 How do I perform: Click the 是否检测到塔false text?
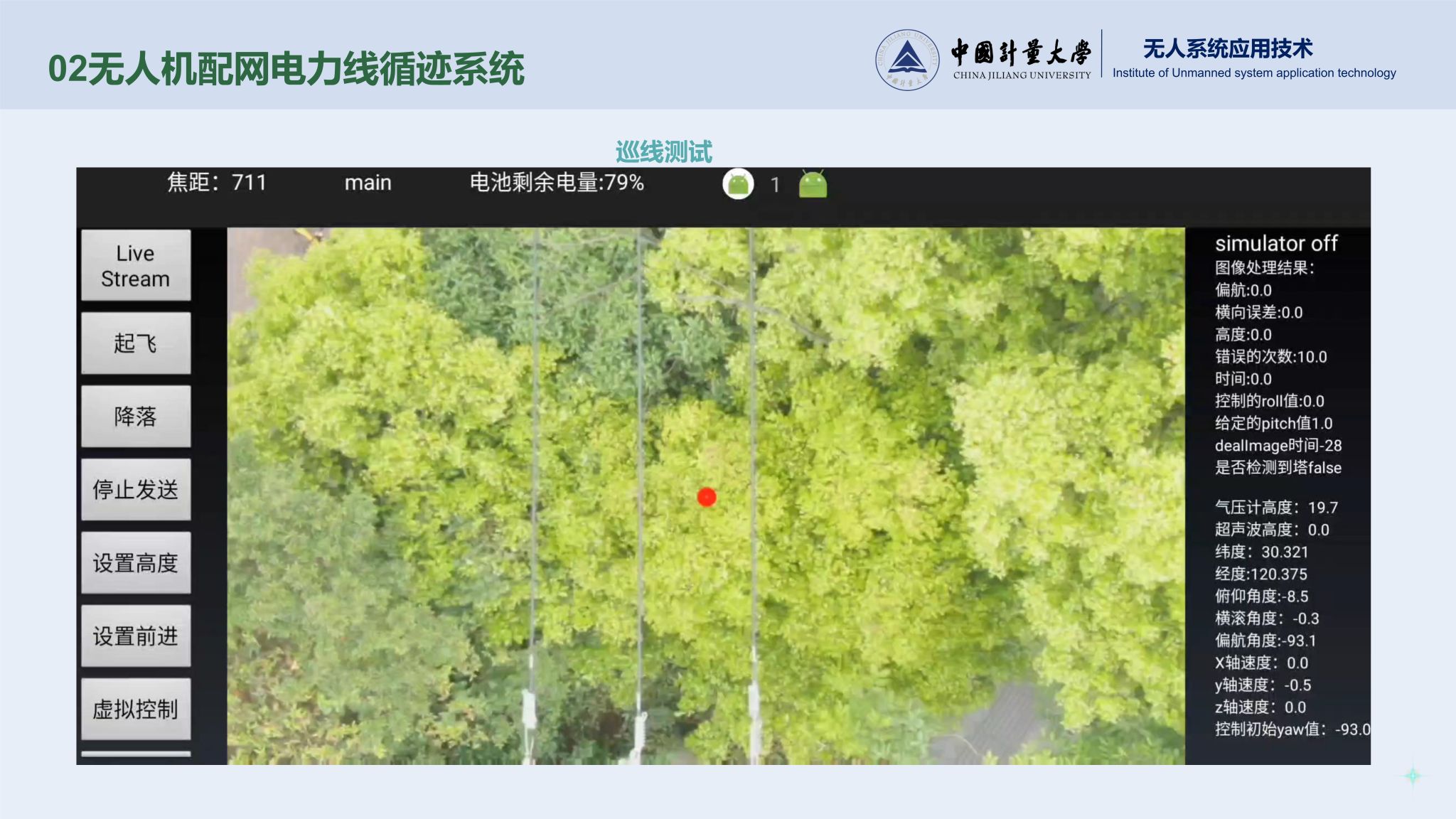pos(1278,468)
